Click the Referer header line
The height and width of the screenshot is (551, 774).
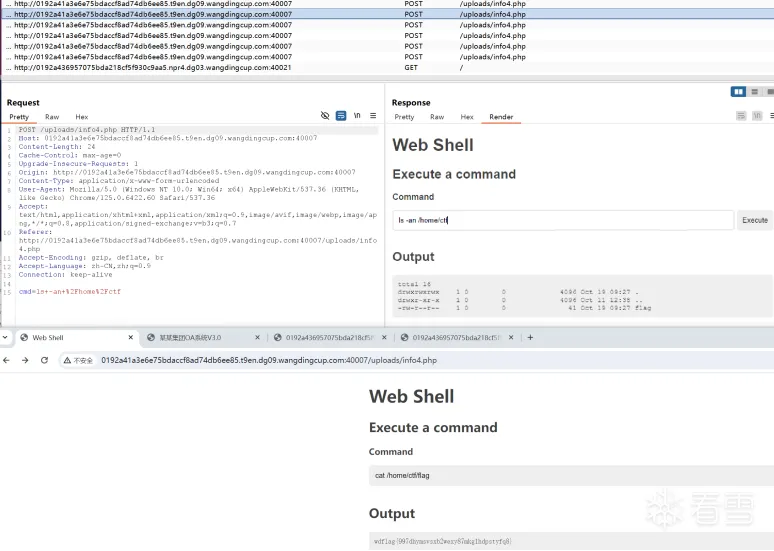tap(197, 240)
